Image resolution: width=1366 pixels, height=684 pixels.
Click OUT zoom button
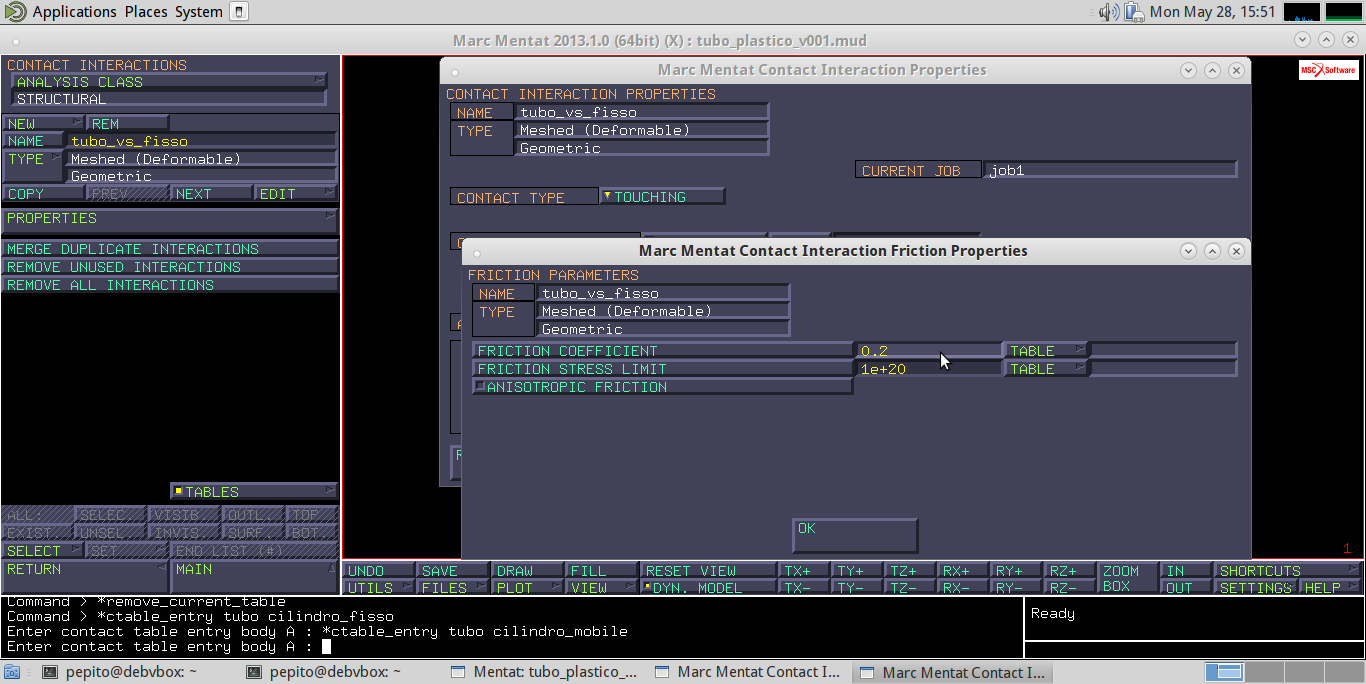coord(1185,588)
